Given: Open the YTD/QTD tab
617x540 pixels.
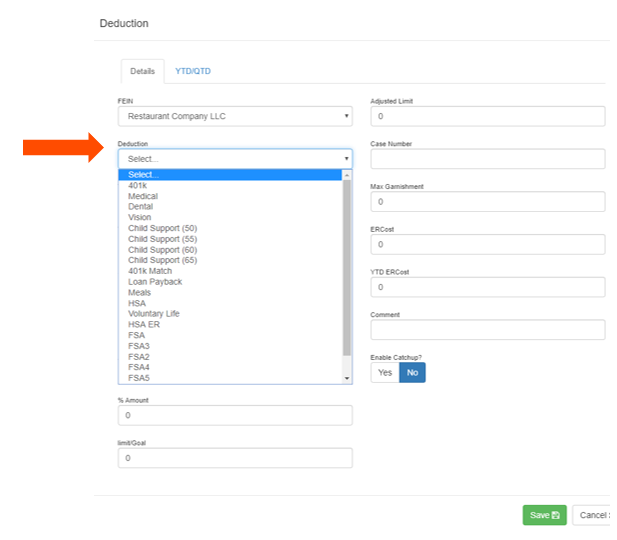Looking at the screenshot, I should click(193, 71).
